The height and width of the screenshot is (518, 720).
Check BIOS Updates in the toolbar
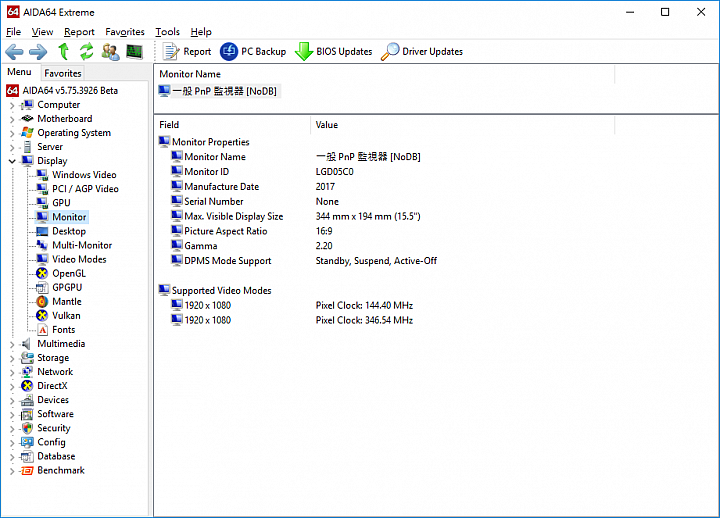[333, 51]
